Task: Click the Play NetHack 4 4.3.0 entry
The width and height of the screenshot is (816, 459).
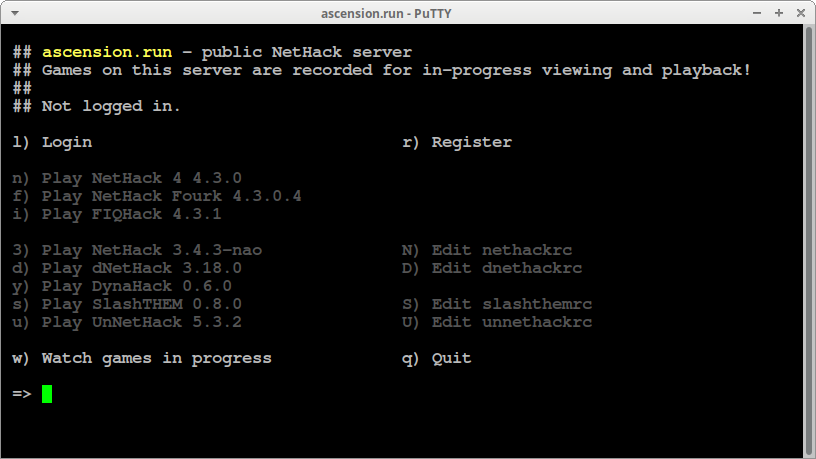Action: tap(127, 178)
